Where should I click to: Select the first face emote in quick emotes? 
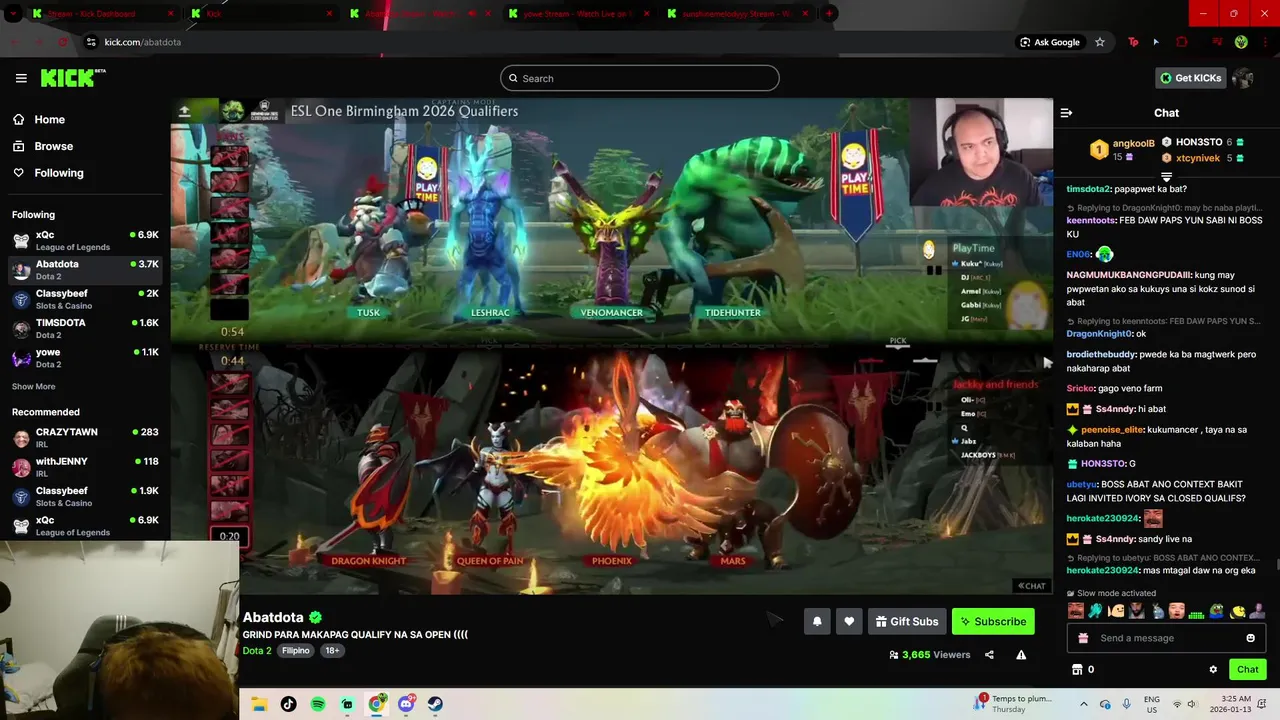1076,611
